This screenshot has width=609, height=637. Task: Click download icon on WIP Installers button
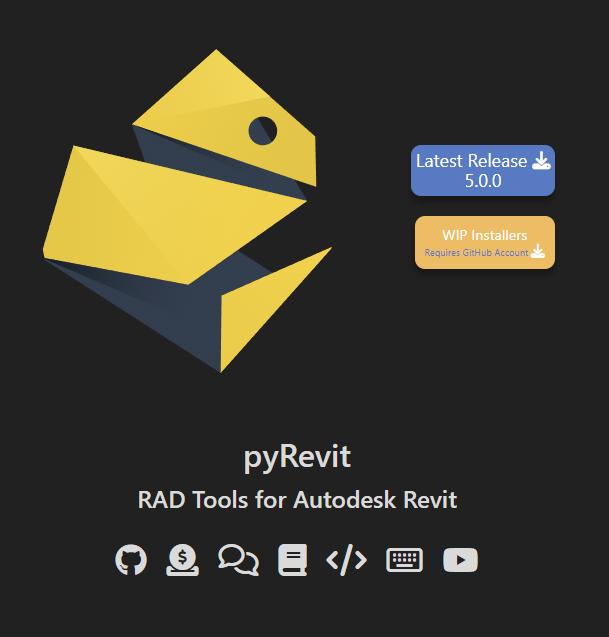click(538, 252)
